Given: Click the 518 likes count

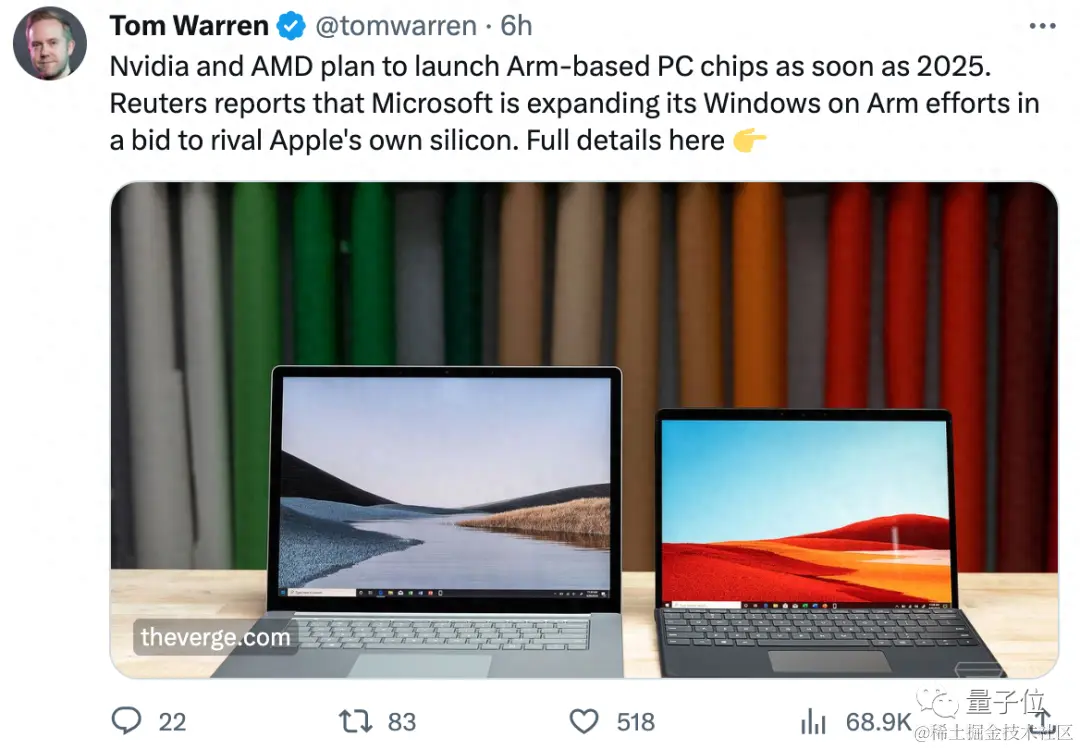Looking at the screenshot, I should point(635,722).
